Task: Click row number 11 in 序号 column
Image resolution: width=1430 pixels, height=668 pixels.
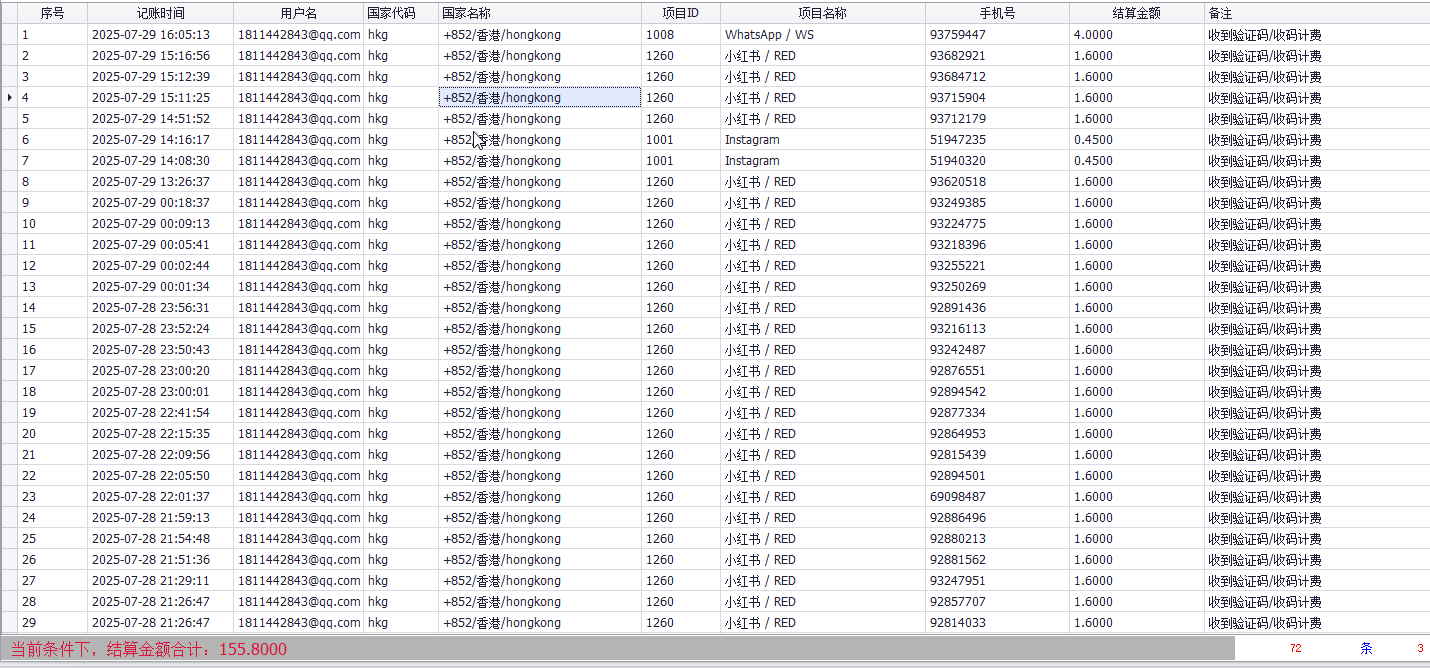Action: (52, 244)
